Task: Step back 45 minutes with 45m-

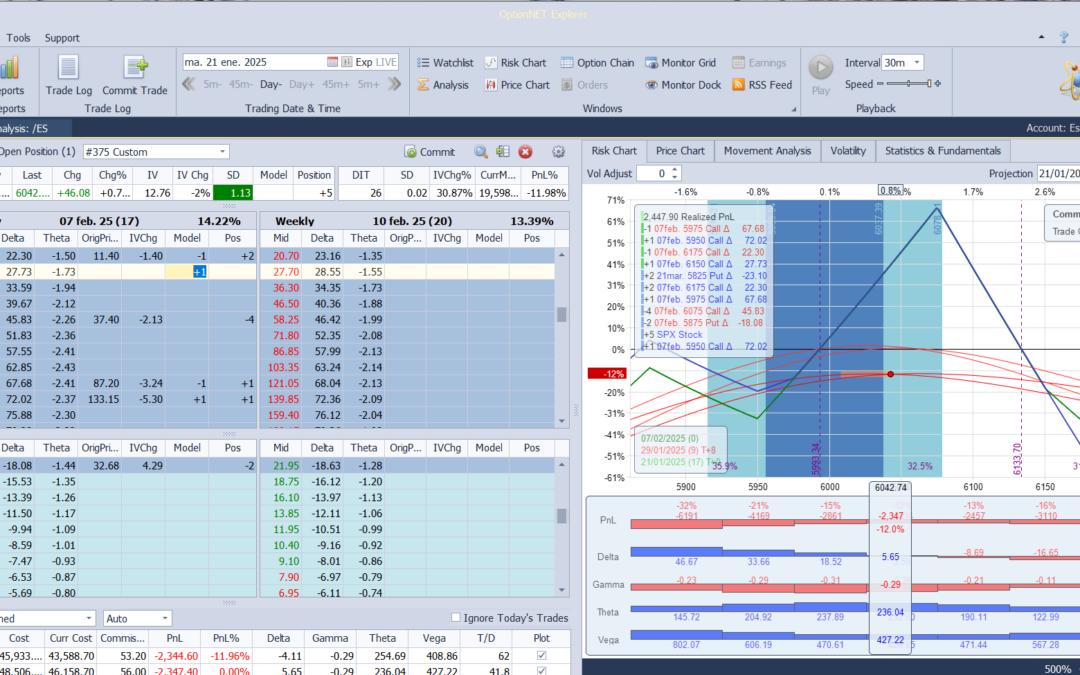Action: click(240, 84)
